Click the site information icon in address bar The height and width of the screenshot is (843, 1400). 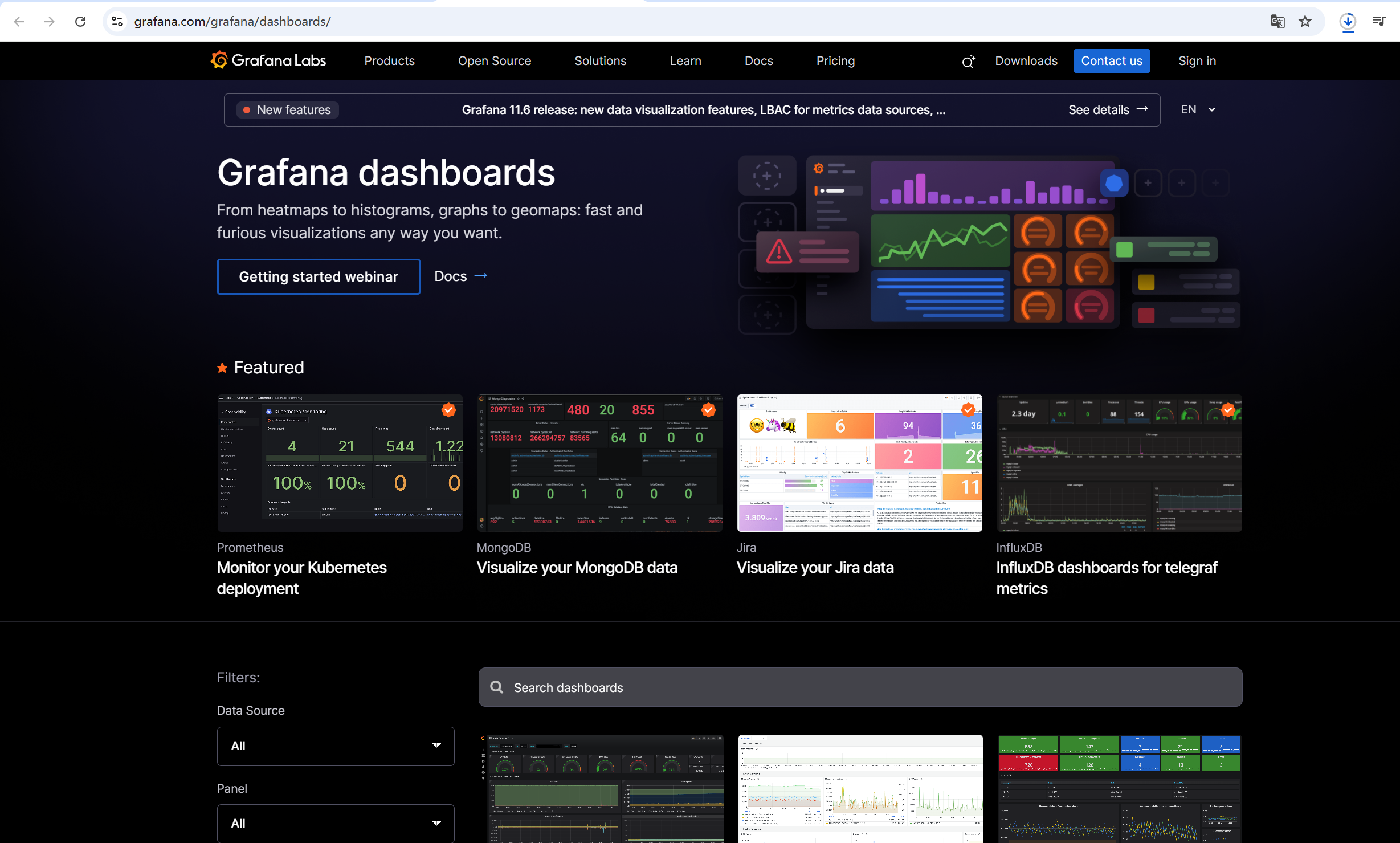117,22
